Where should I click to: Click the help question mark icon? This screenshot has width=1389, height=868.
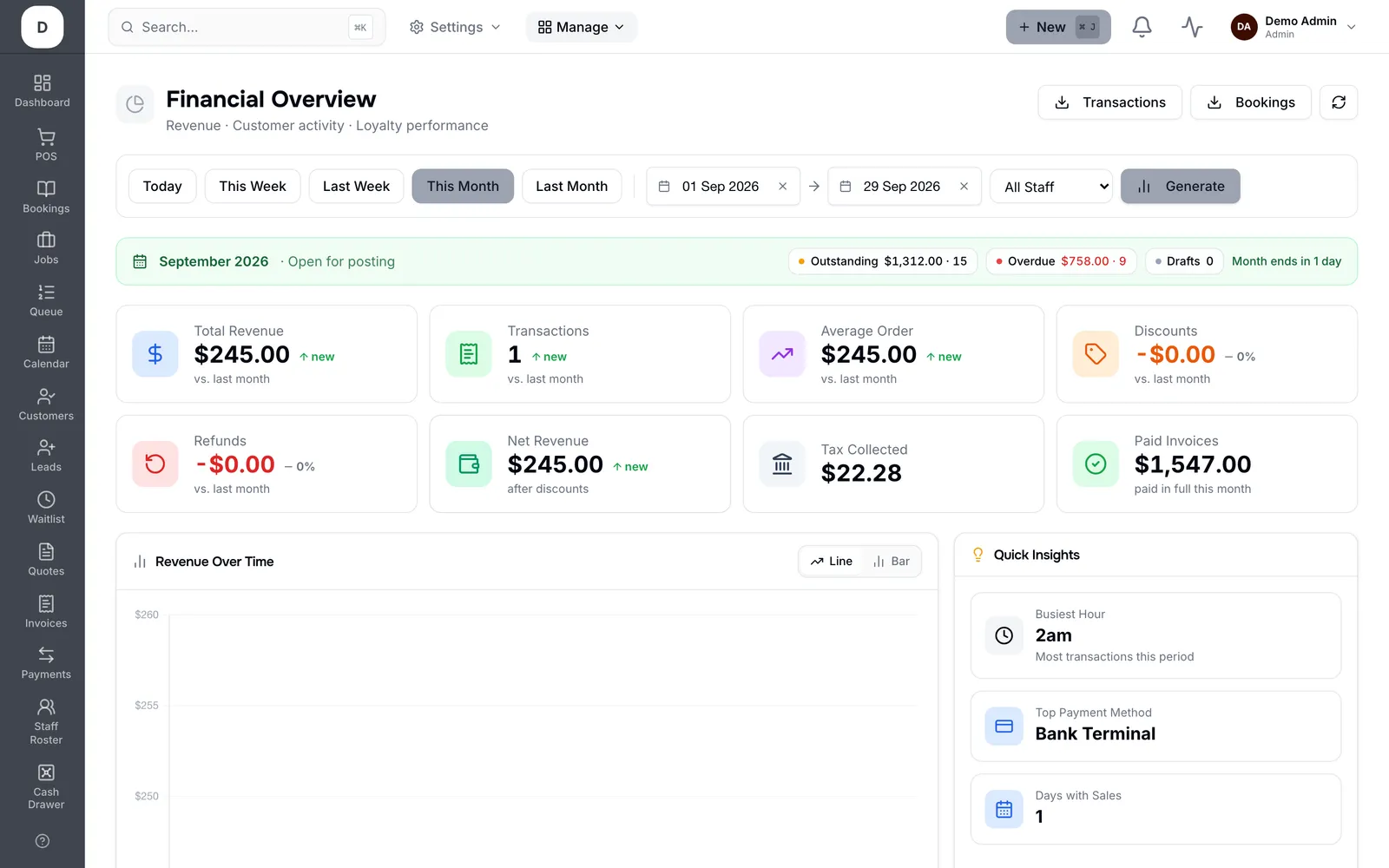coord(43,841)
